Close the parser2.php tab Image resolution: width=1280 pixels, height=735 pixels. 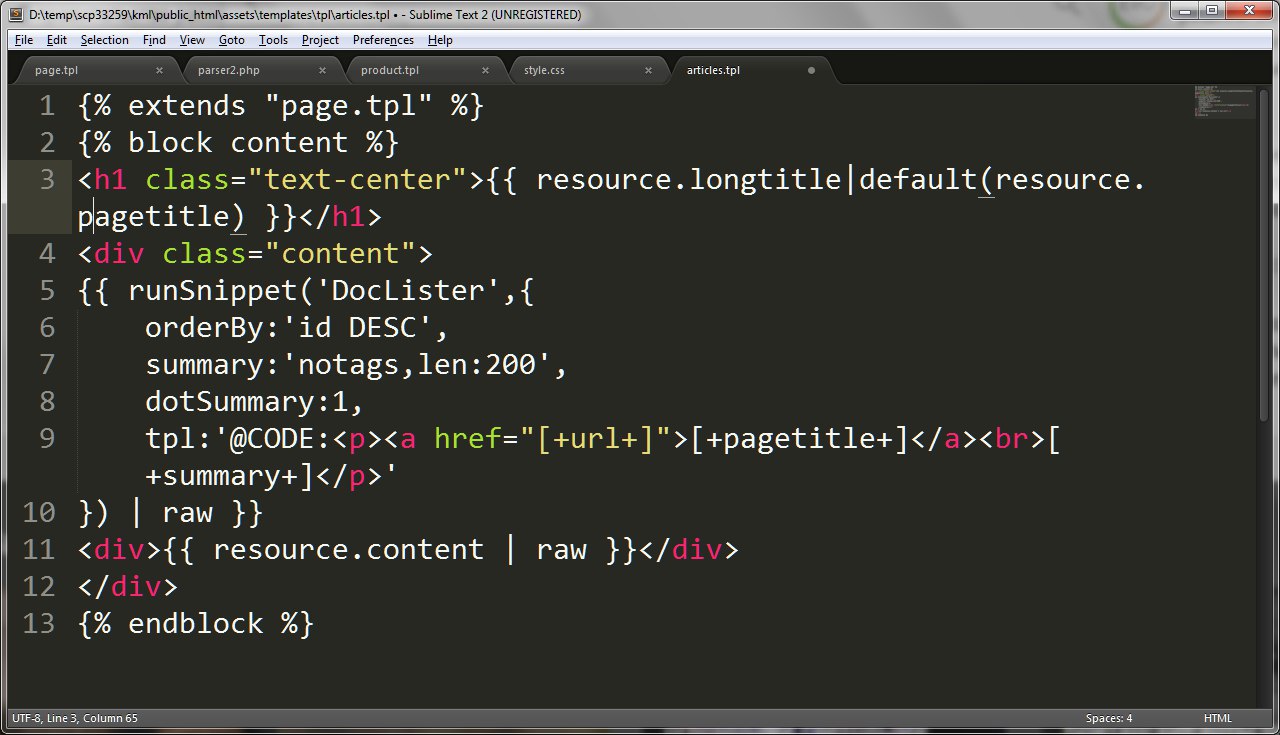pyautogui.click(x=323, y=70)
